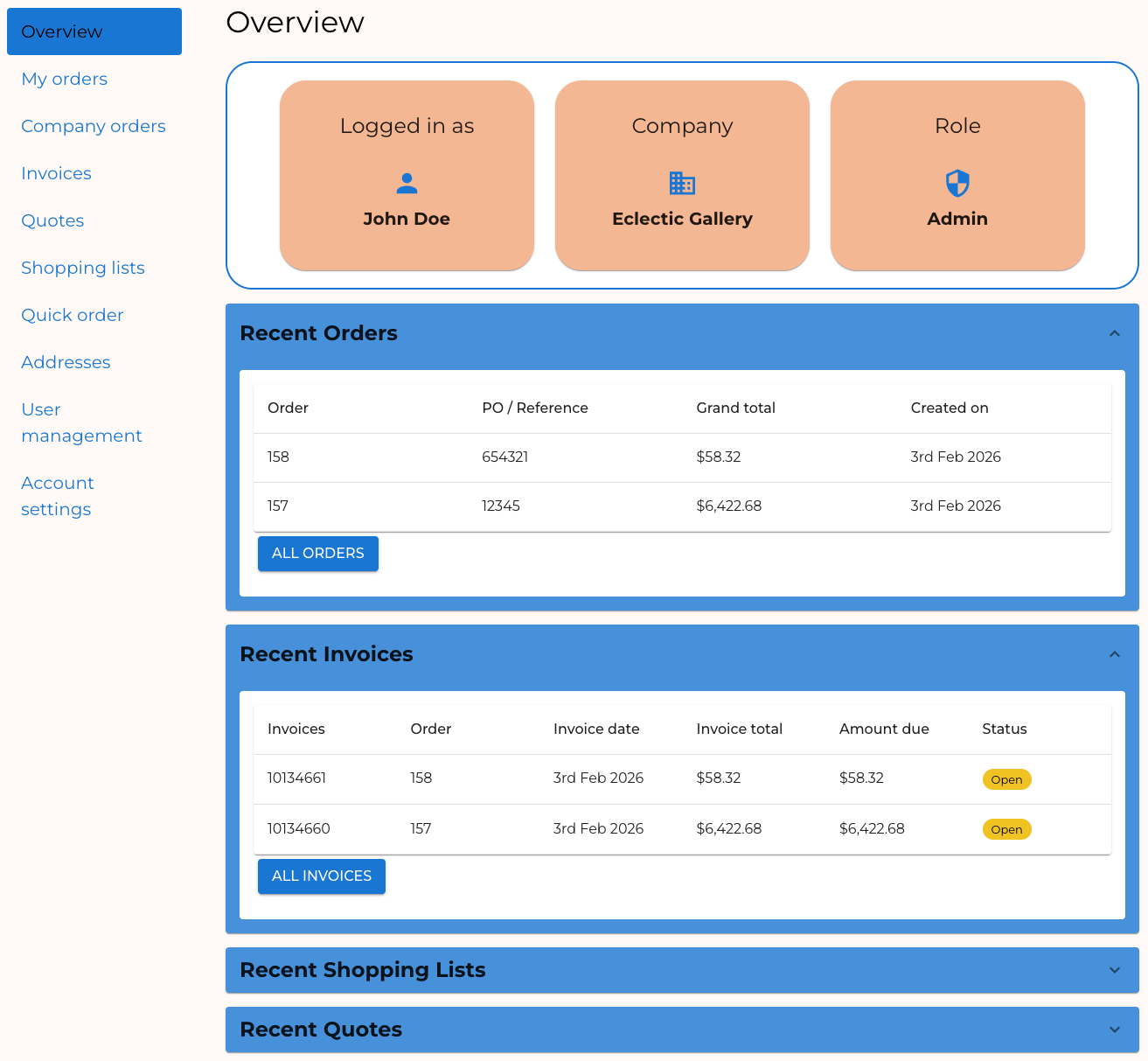
Task: Open Shopping lists in sidebar
Action: tap(83, 268)
